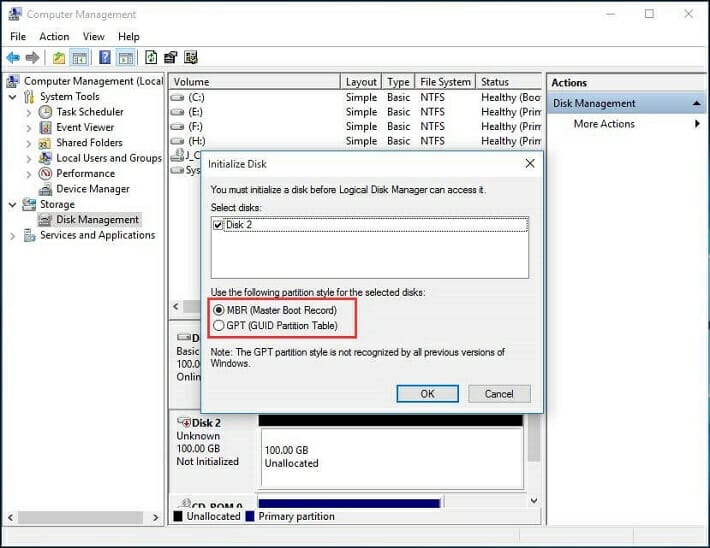Click the Local Users and Groups icon

45,158
